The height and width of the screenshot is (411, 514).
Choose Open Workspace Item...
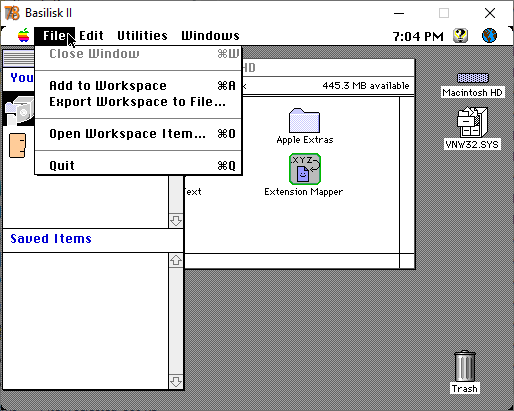138,134
